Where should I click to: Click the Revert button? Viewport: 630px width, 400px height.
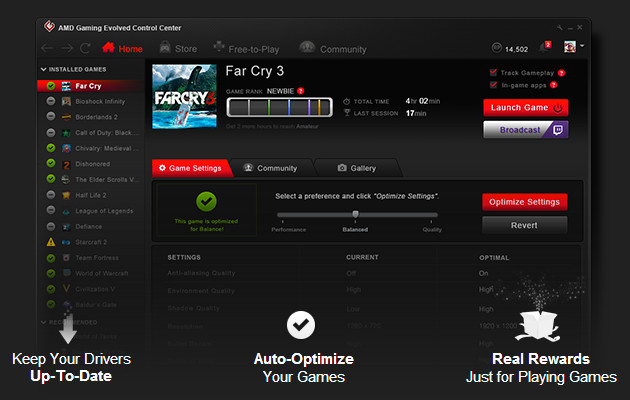click(524, 225)
